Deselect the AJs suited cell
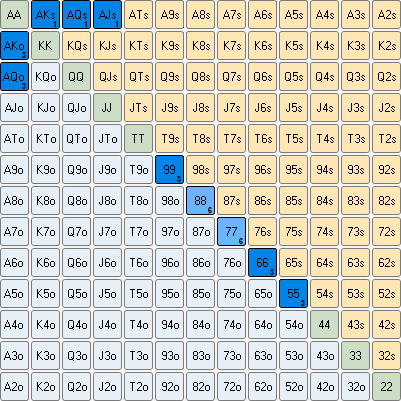The width and height of the screenshot is (401, 401). click(107, 15)
